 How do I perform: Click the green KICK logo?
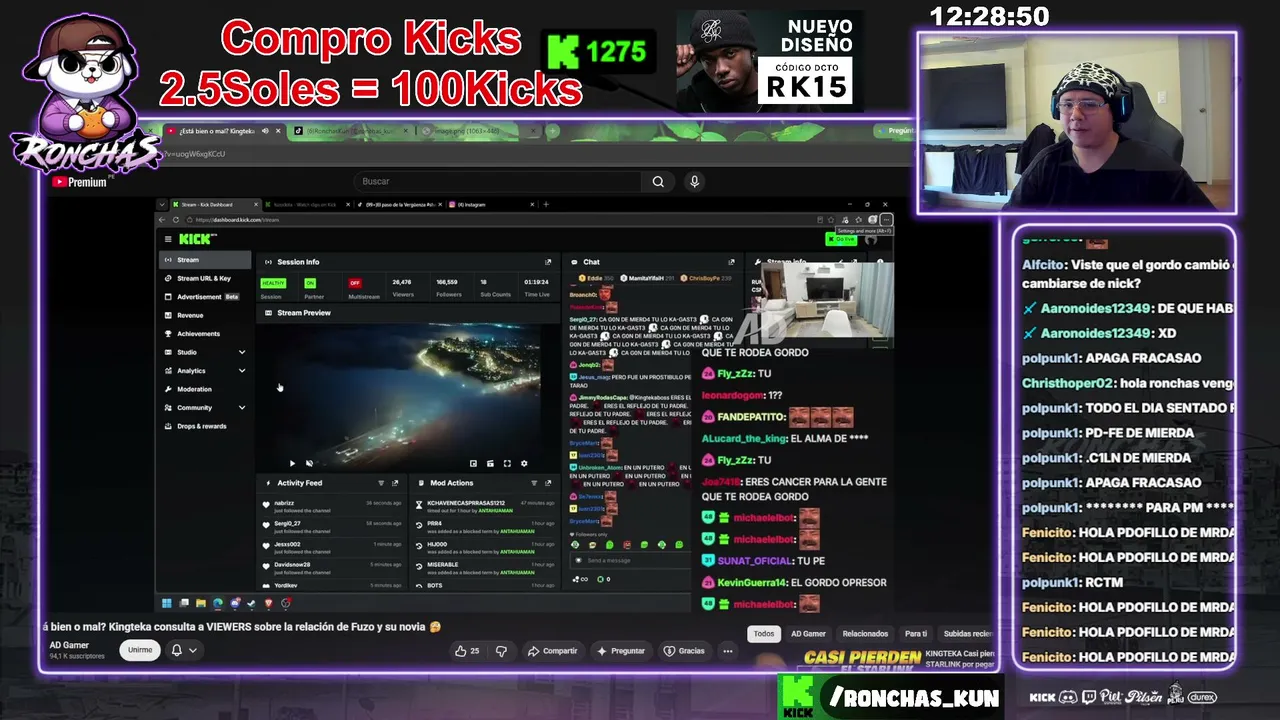[195, 239]
